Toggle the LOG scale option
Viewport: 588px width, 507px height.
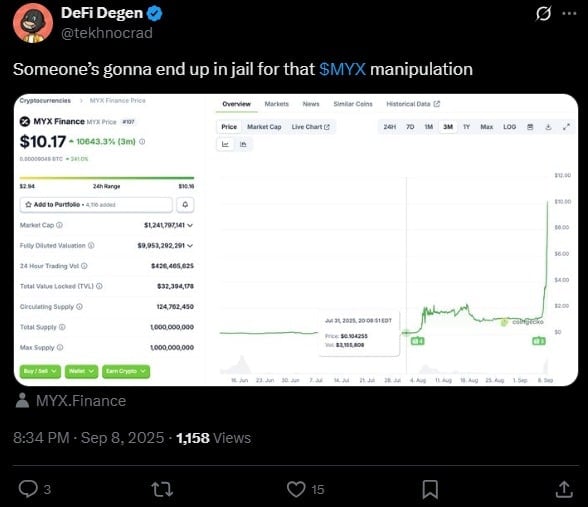click(510, 127)
